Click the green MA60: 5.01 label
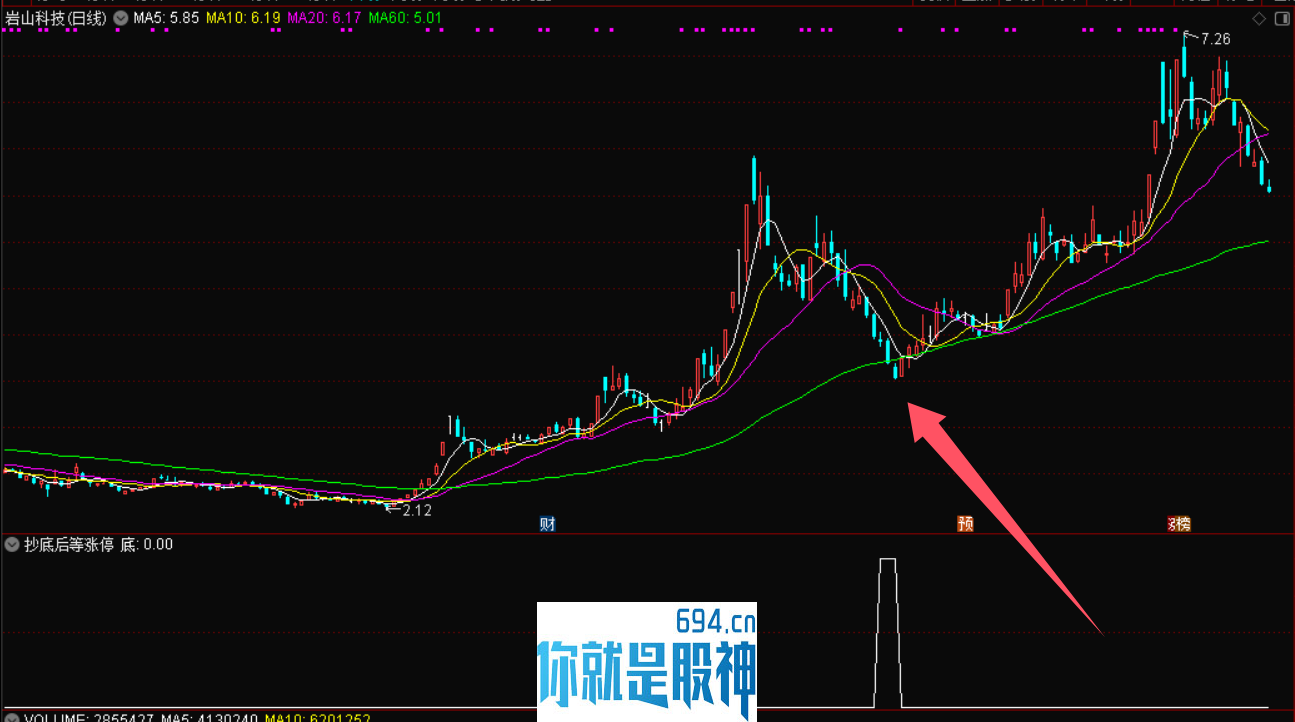Screen dimensions: 1295x722 click(405, 18)
